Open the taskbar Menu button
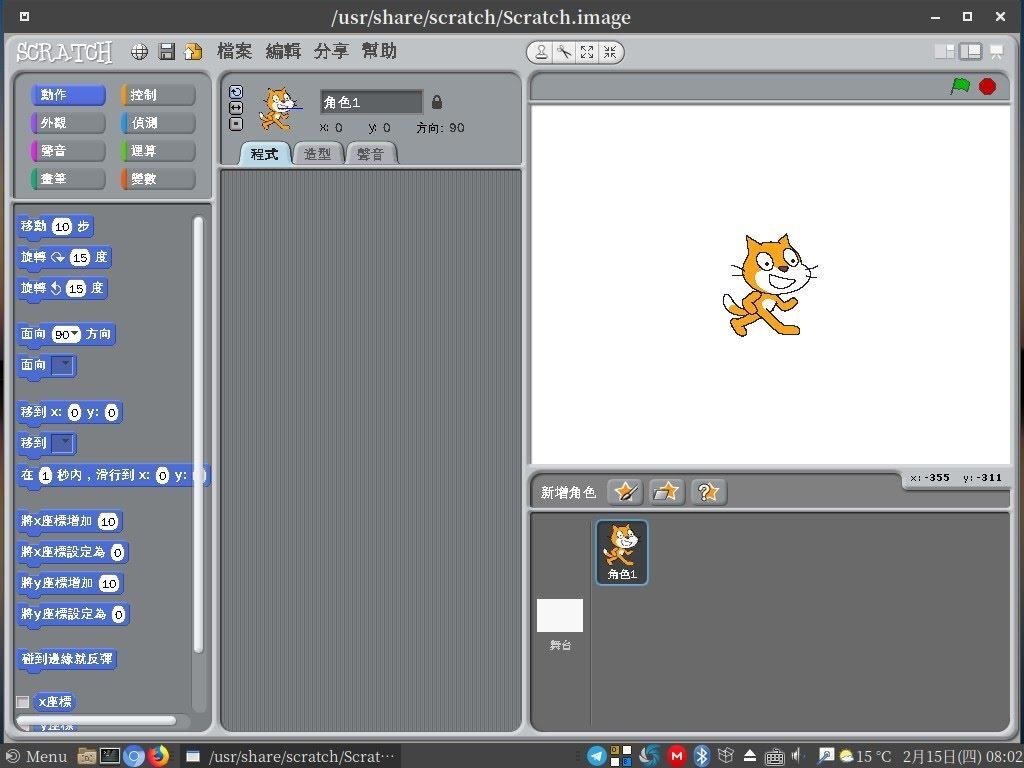Image resolution: width=1024 pixels, height=768 pixels. 37,756
